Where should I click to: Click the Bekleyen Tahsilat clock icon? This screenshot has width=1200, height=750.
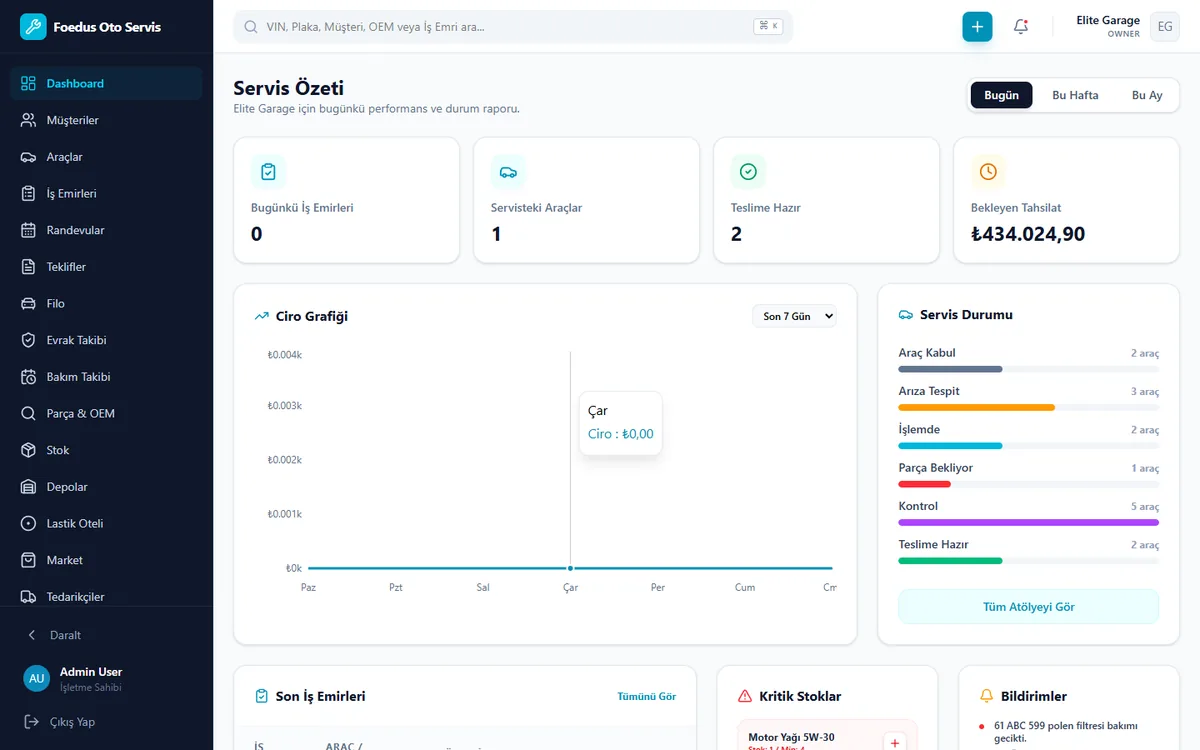coord(988,172)
